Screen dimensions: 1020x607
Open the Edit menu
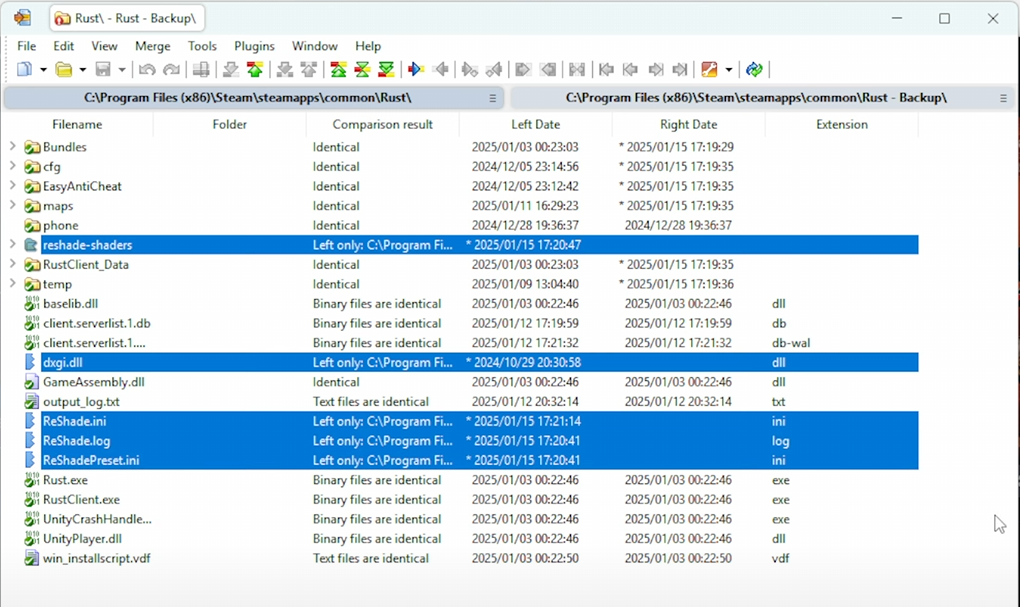point(63,46)
